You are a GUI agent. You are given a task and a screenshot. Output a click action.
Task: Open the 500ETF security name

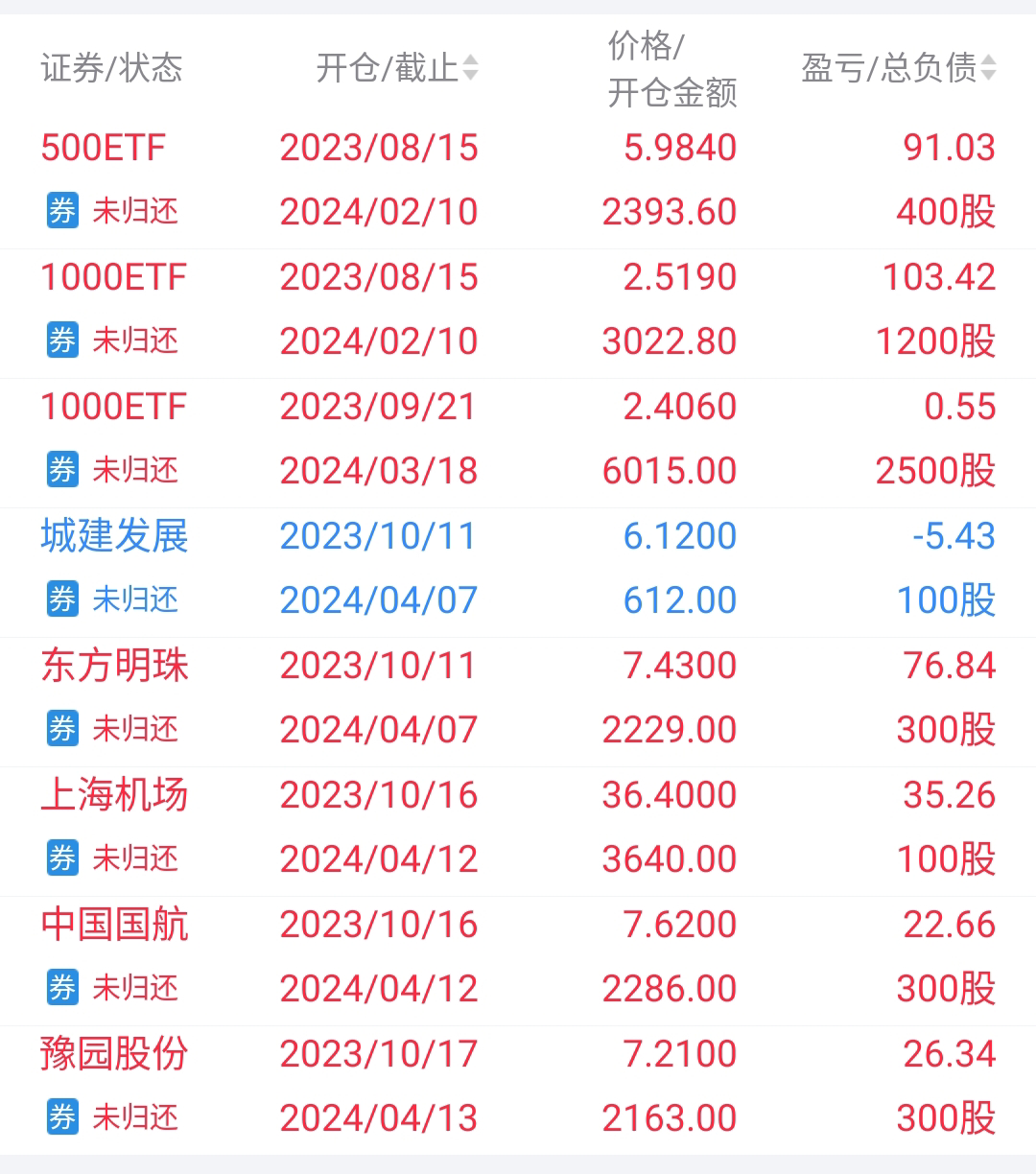click(x=103, y=148)
